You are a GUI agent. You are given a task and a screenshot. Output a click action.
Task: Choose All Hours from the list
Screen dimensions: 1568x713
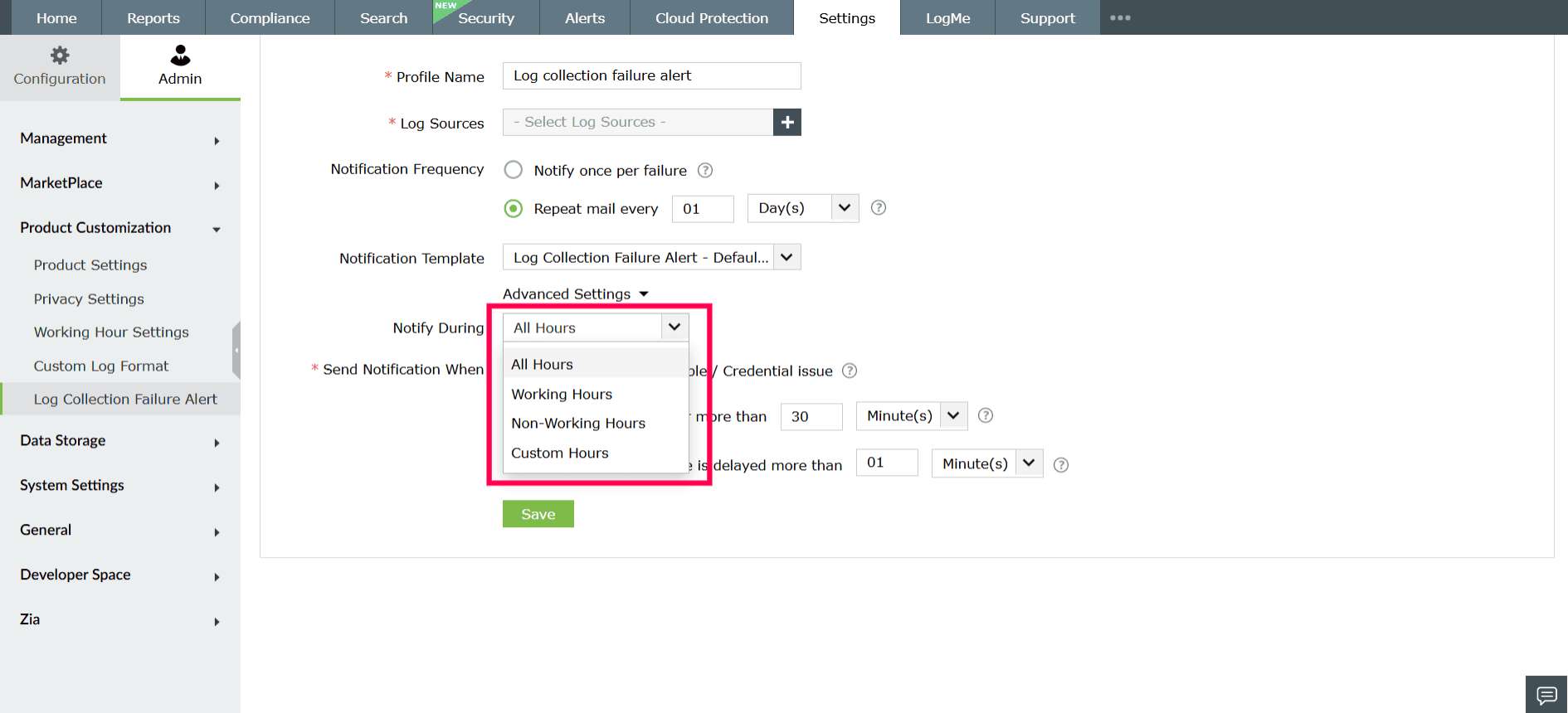coord(596,364)
